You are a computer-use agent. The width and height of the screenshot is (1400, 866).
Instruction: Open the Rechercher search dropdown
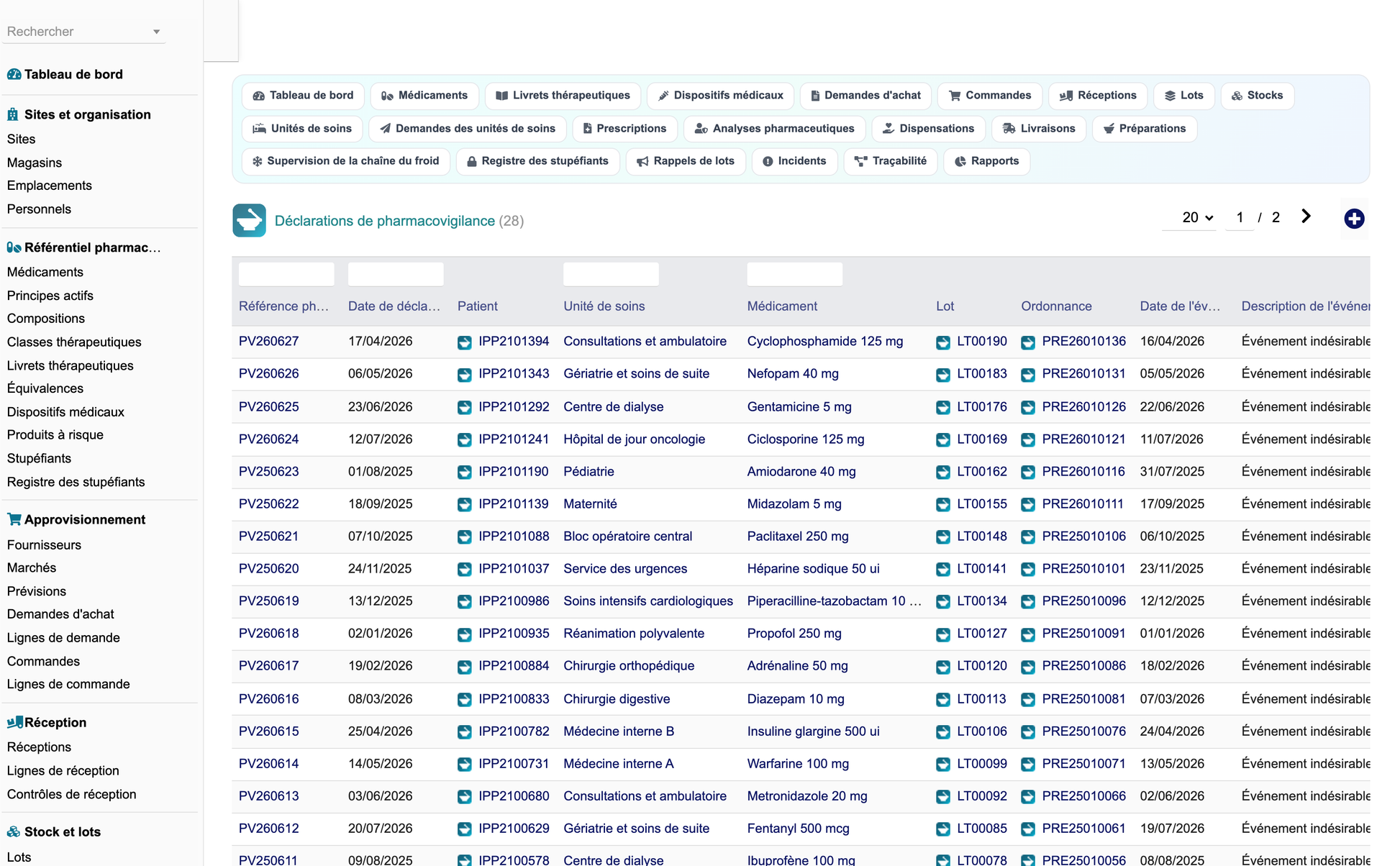pos(83,32)
